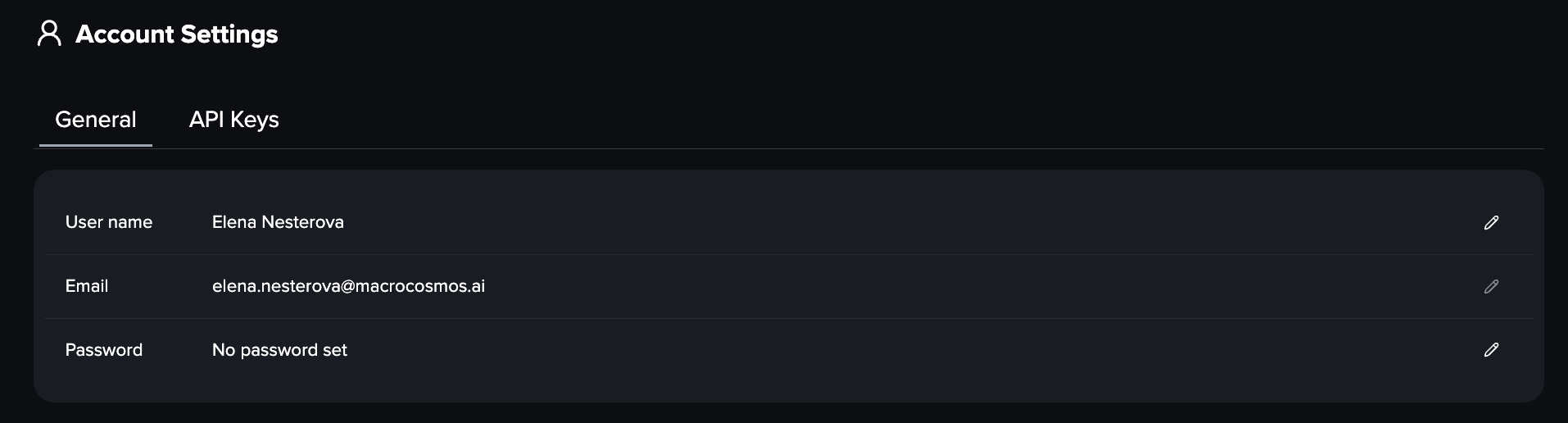Click the greyed-out Email edit pencil
Screen dimensions: 1568x423
tap(1491, 286)
